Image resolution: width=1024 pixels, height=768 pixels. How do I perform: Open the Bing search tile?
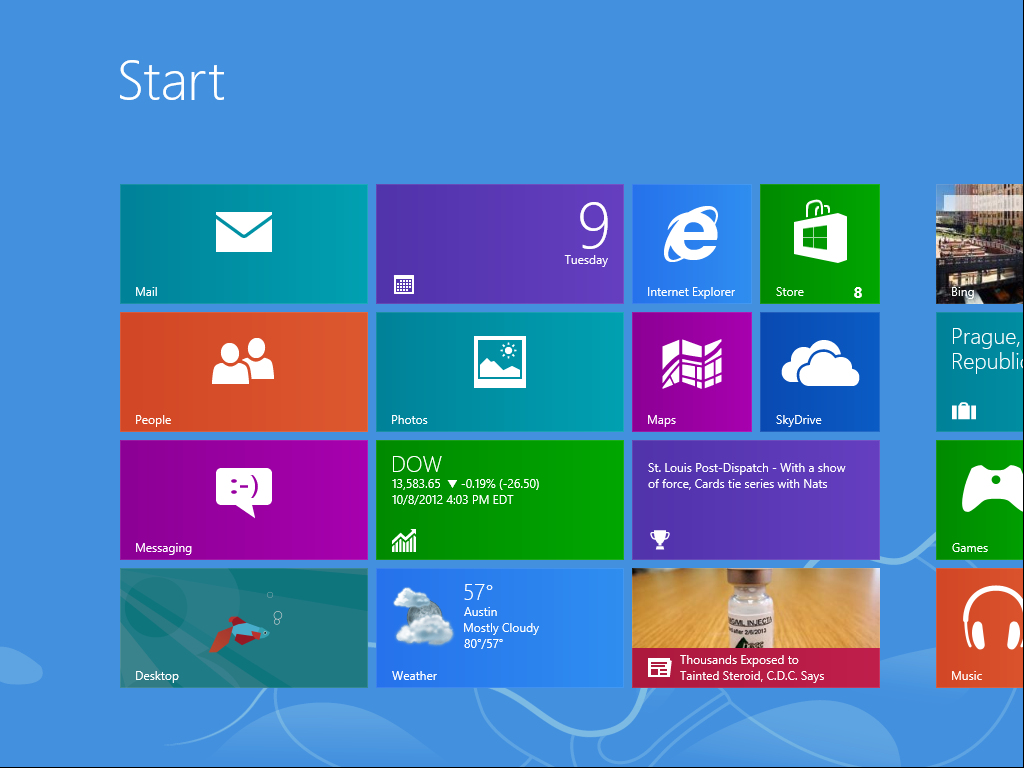[x=979, y=243]
